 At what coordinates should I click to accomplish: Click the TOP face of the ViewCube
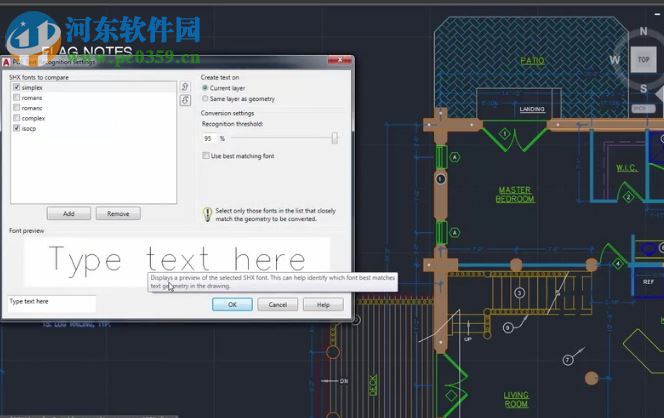coord(643,60)
